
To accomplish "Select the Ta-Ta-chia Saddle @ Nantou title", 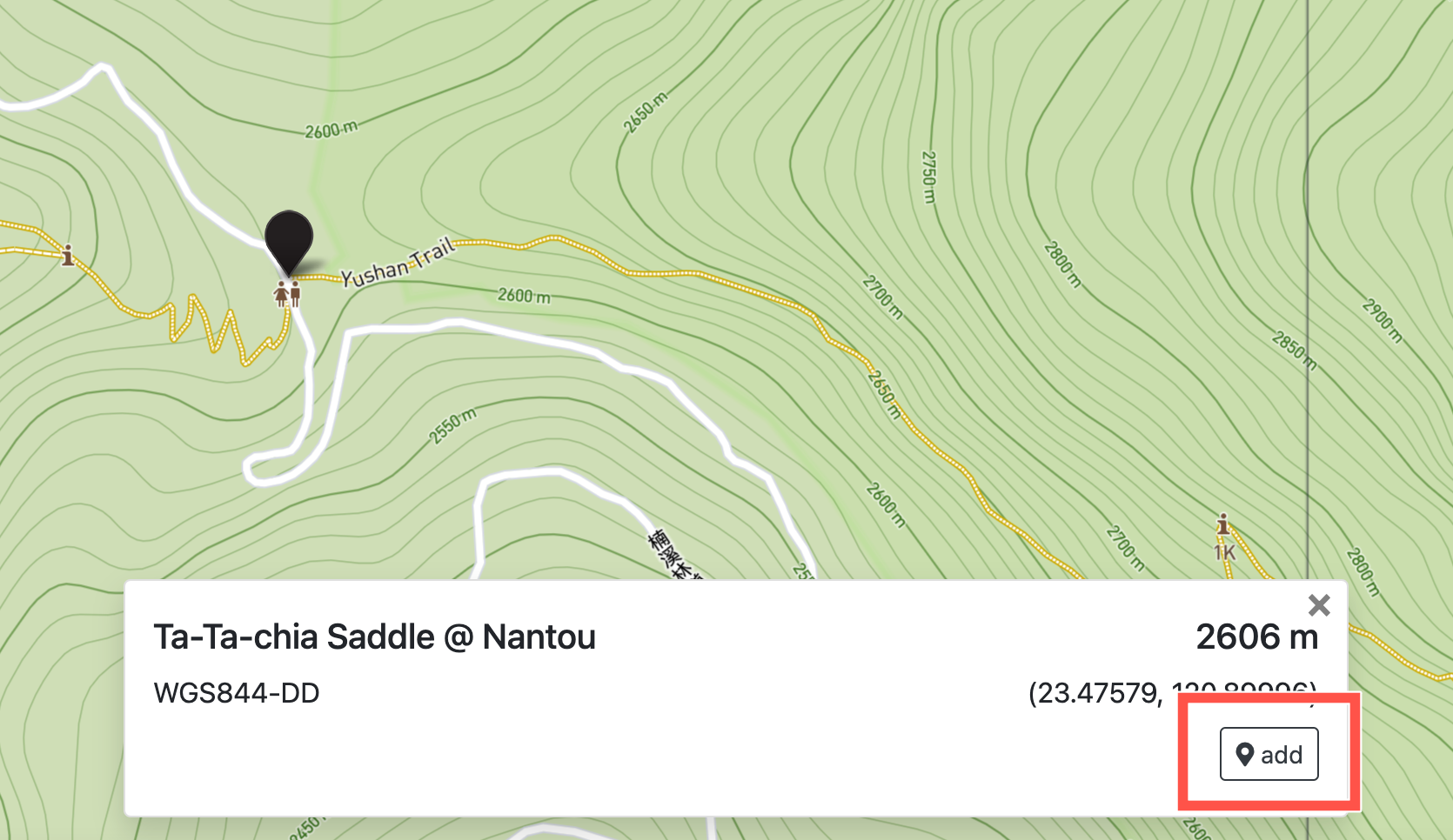I will coord(374,637).
